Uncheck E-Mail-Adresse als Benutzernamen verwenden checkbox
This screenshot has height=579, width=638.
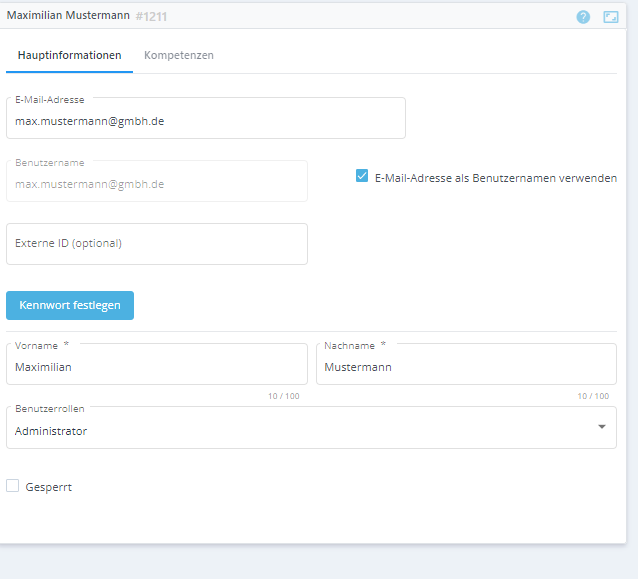(x=362, y=176)
